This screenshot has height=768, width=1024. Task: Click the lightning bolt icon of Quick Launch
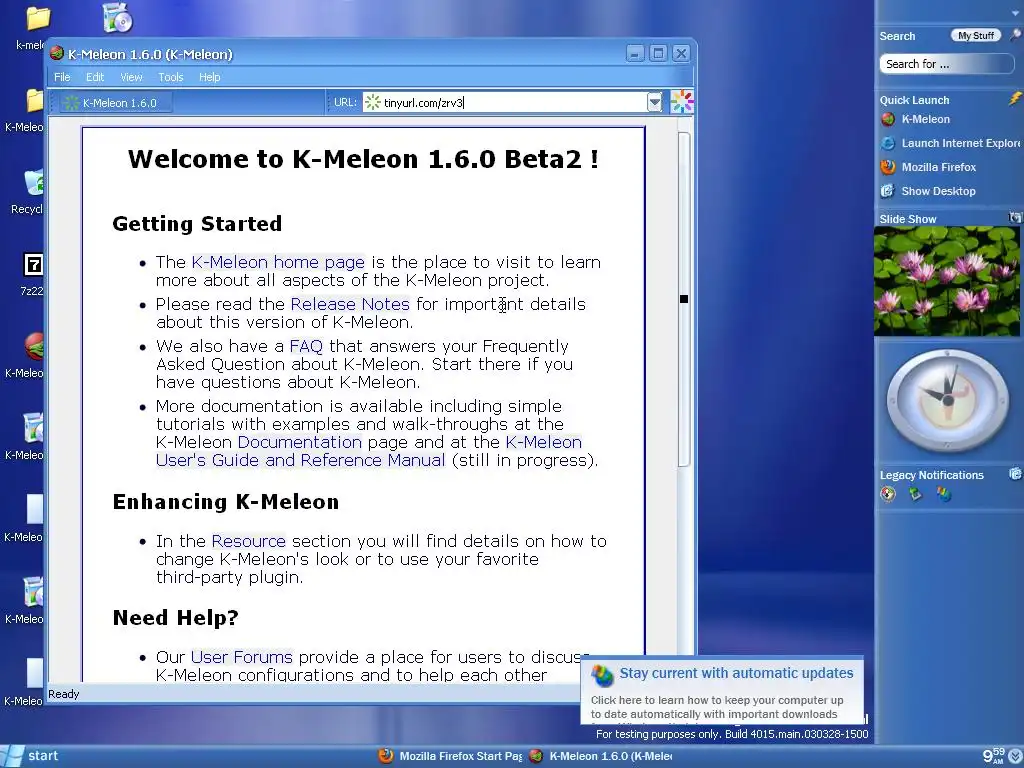coord(1015,99)
